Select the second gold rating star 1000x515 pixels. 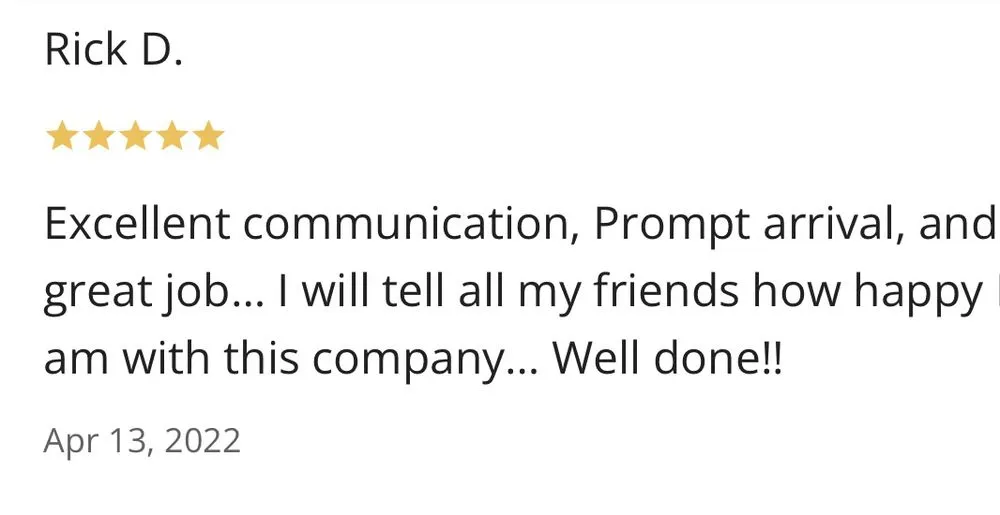[x=98, y=136]
